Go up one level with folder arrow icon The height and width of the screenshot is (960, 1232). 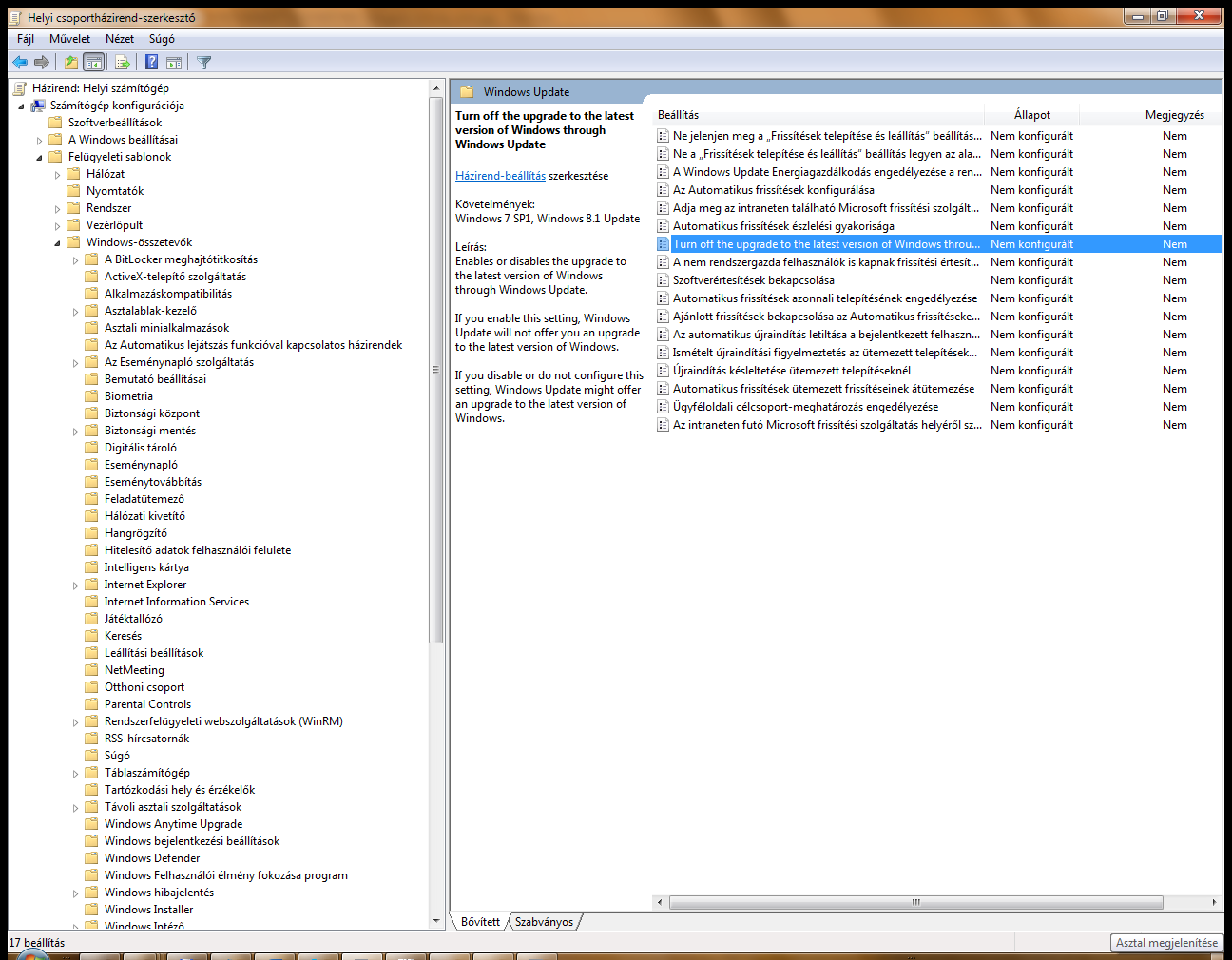[71, 62]
